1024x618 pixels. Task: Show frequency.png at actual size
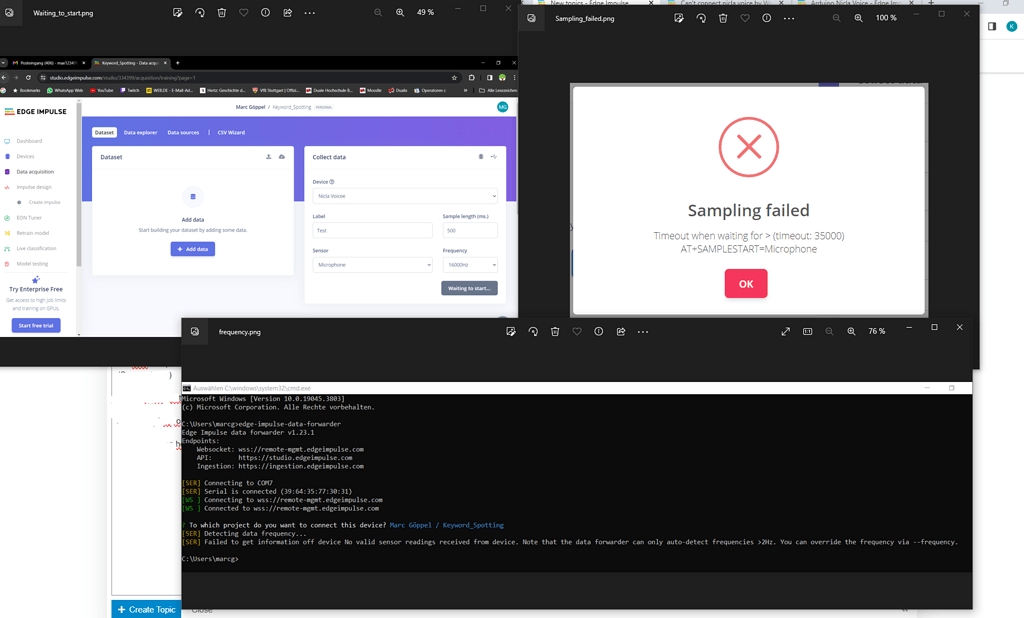[808, 331]
